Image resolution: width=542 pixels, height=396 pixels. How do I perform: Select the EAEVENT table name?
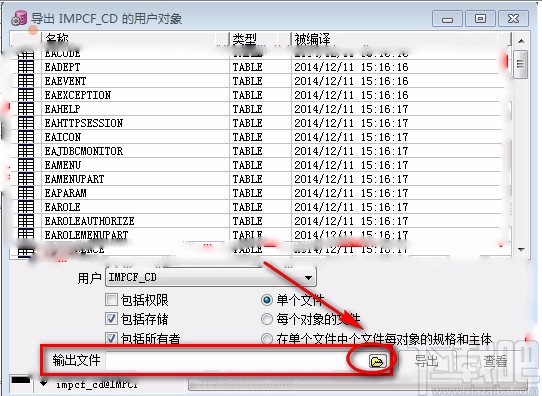(x=65, y=81)
